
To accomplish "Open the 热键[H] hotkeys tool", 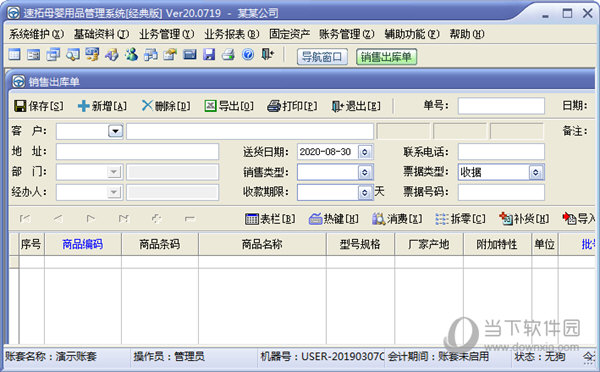I will pos(334,219).
